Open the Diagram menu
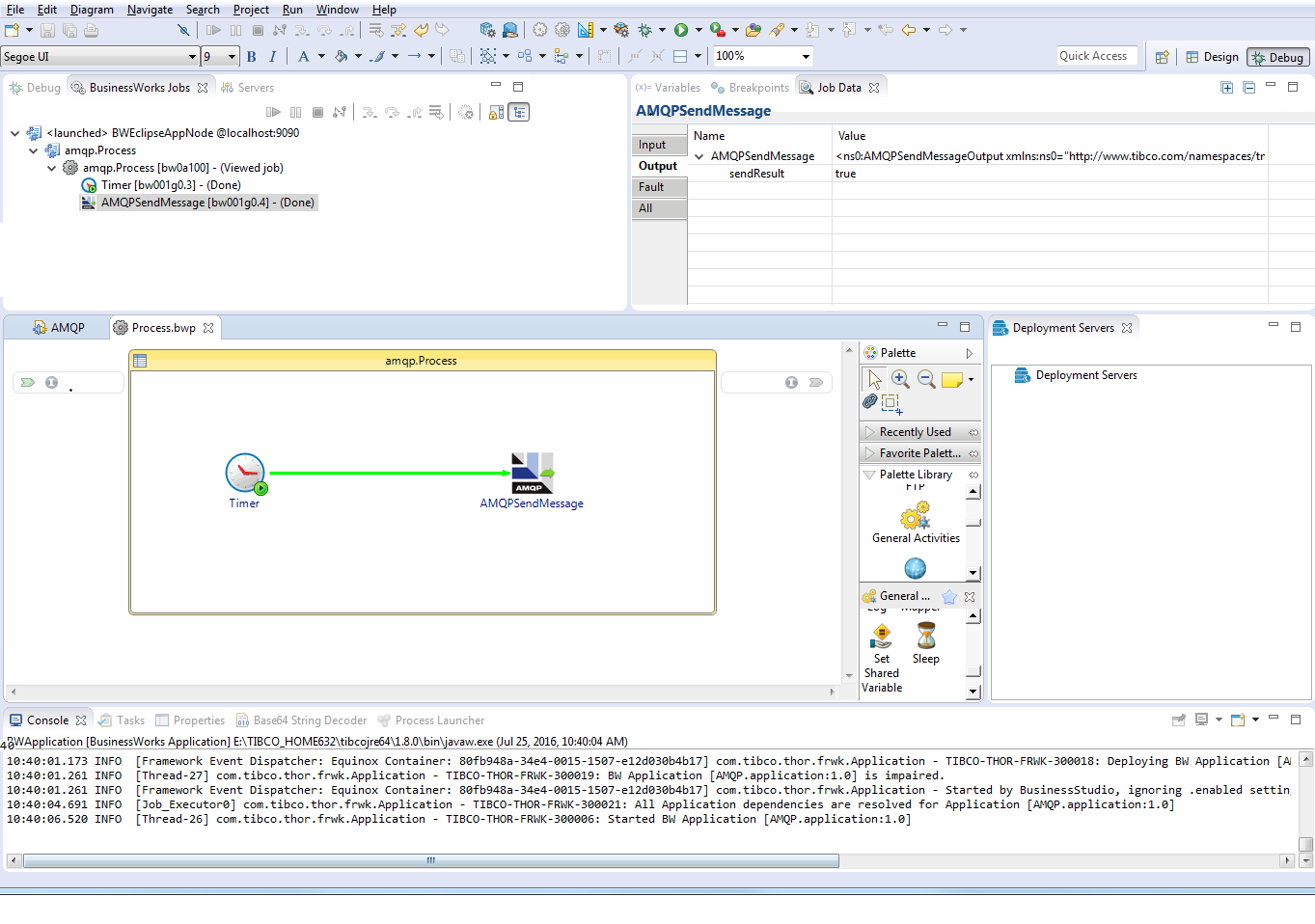 point(92,10)
